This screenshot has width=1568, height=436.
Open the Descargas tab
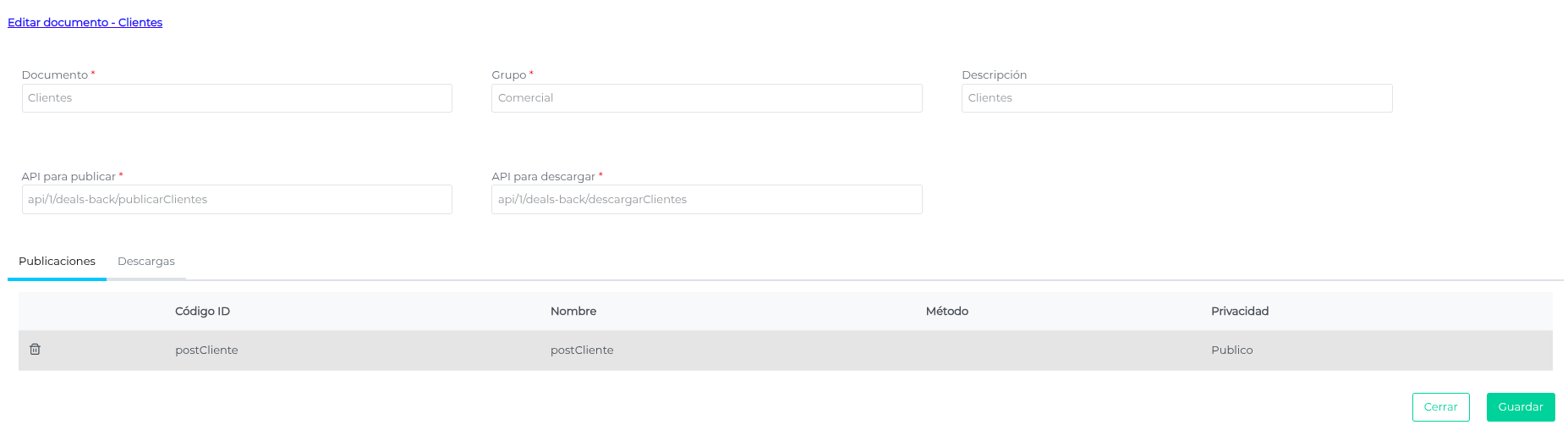coord(145,262)
